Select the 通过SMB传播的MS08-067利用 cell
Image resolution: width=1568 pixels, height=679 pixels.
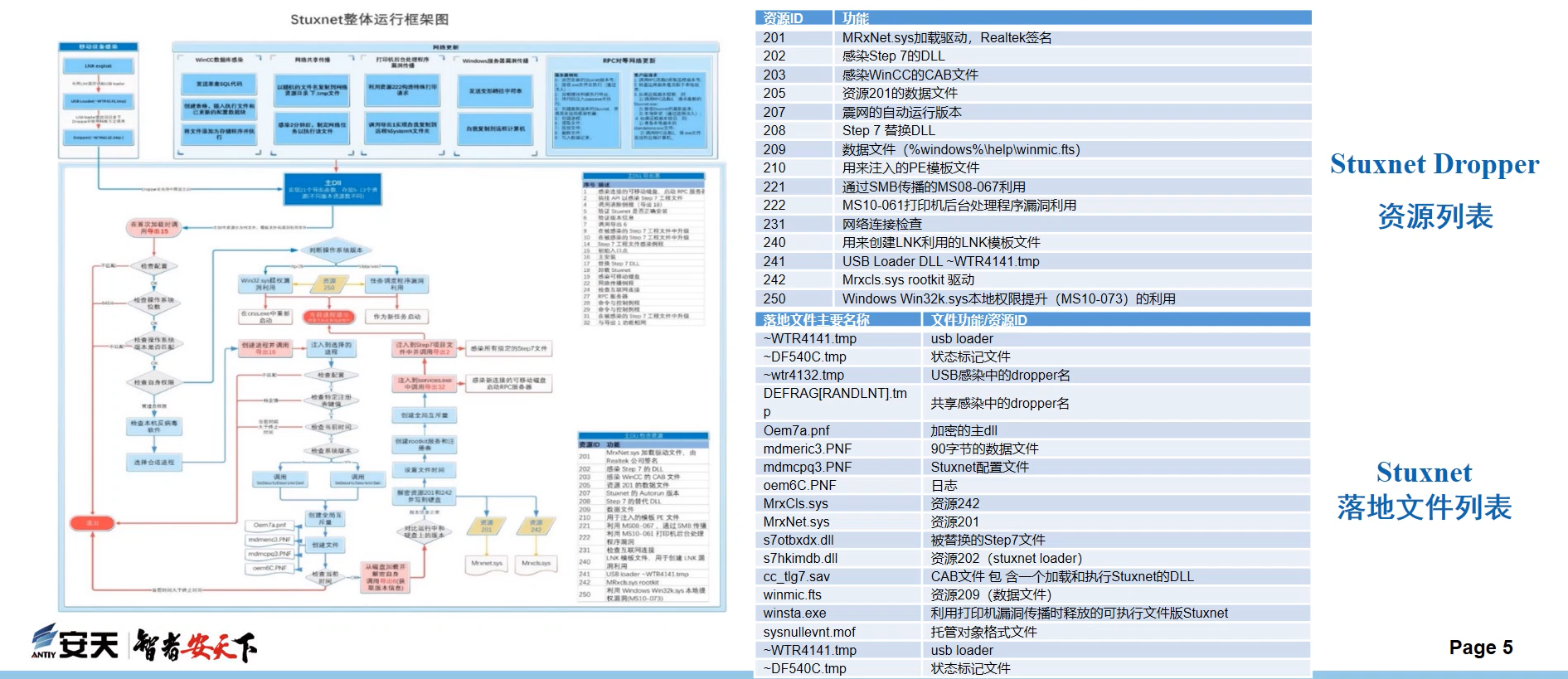(1073, 187)
